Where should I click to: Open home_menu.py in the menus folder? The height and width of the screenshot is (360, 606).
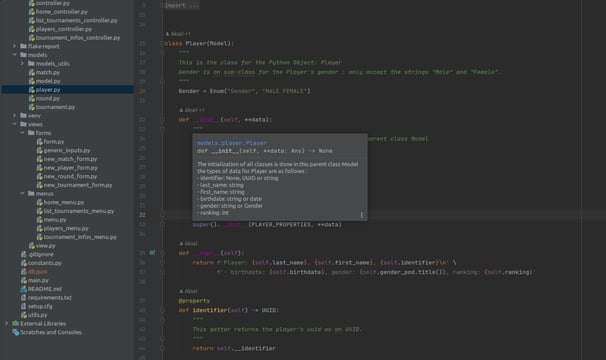(x=64, y=202)
